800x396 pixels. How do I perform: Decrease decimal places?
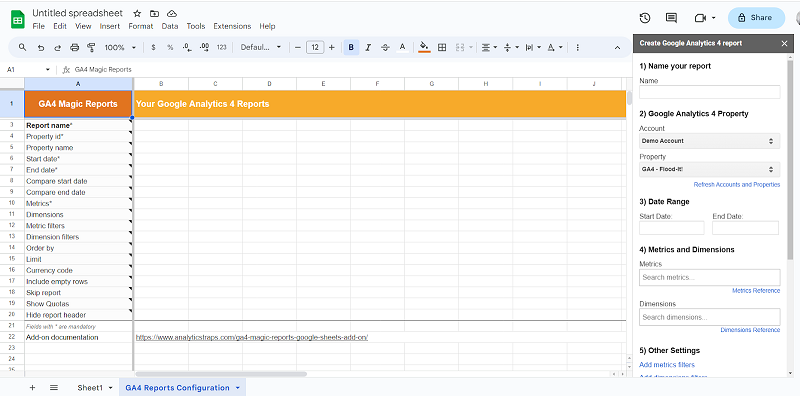pos(187,47)
